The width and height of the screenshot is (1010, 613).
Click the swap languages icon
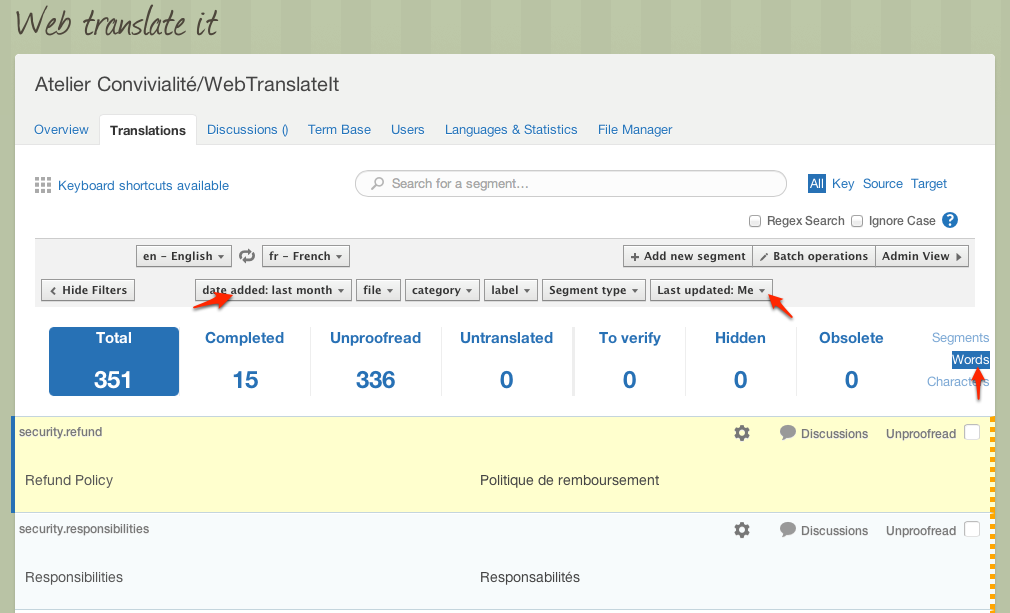247,256
